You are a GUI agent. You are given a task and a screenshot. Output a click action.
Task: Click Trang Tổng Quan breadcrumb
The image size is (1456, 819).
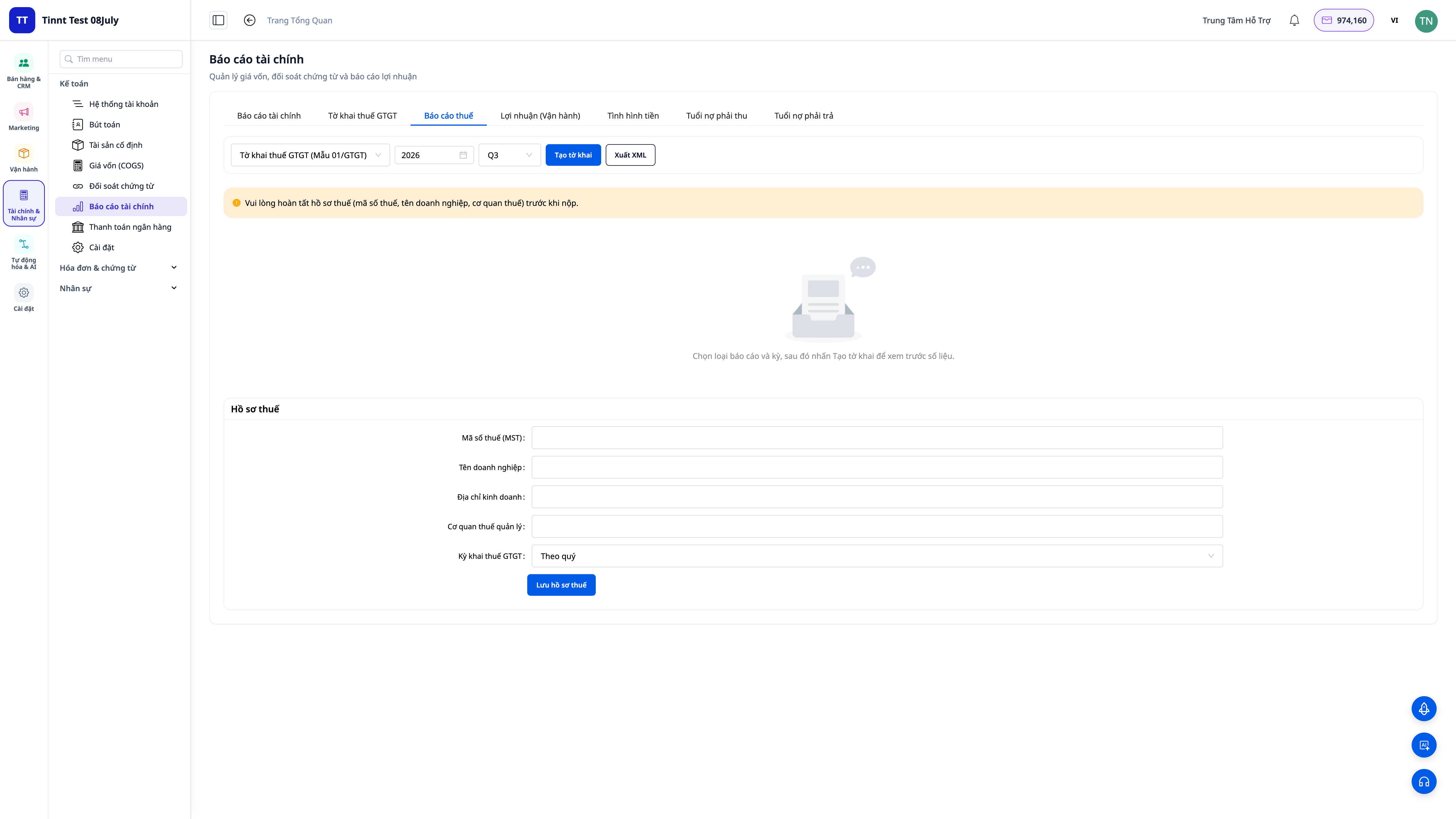[x=299, y=20]
